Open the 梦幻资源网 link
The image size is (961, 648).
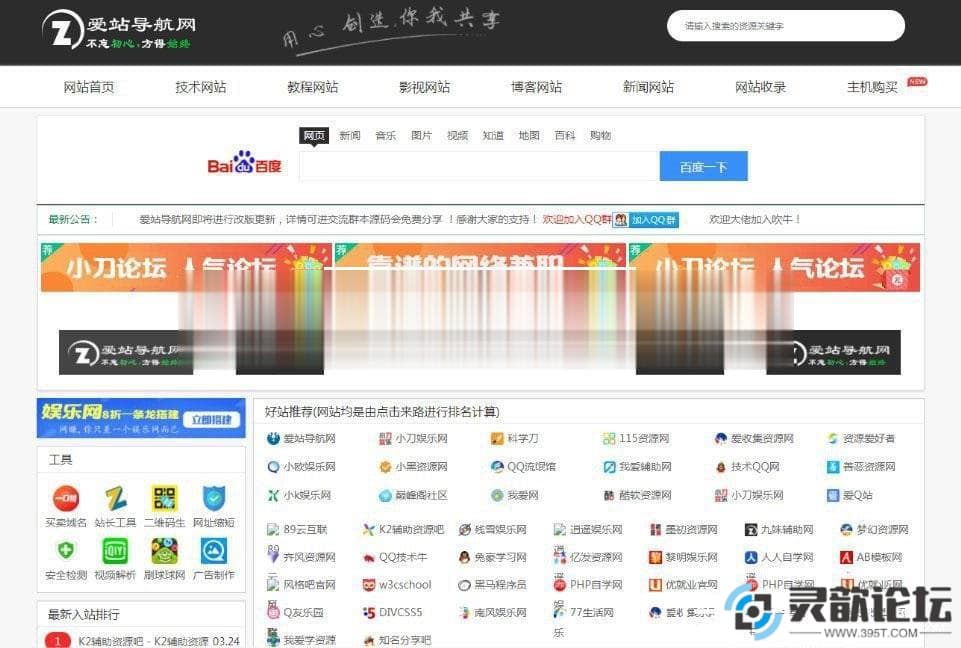[x=882, y=530]
